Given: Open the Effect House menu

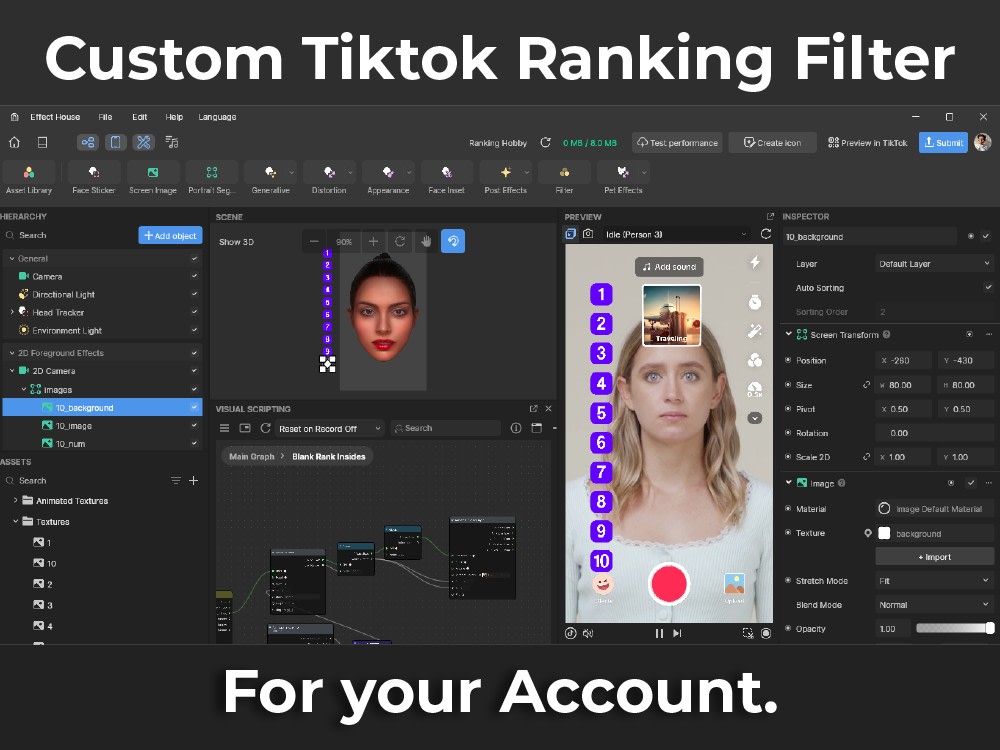Looking at the screenshot, I should 55,117.
